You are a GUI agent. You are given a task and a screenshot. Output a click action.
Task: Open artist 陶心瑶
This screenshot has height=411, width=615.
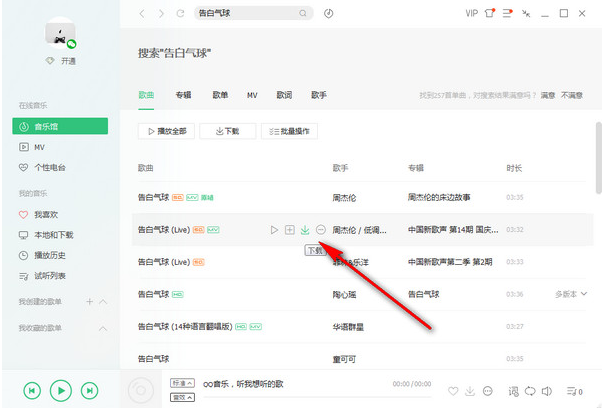344,295
